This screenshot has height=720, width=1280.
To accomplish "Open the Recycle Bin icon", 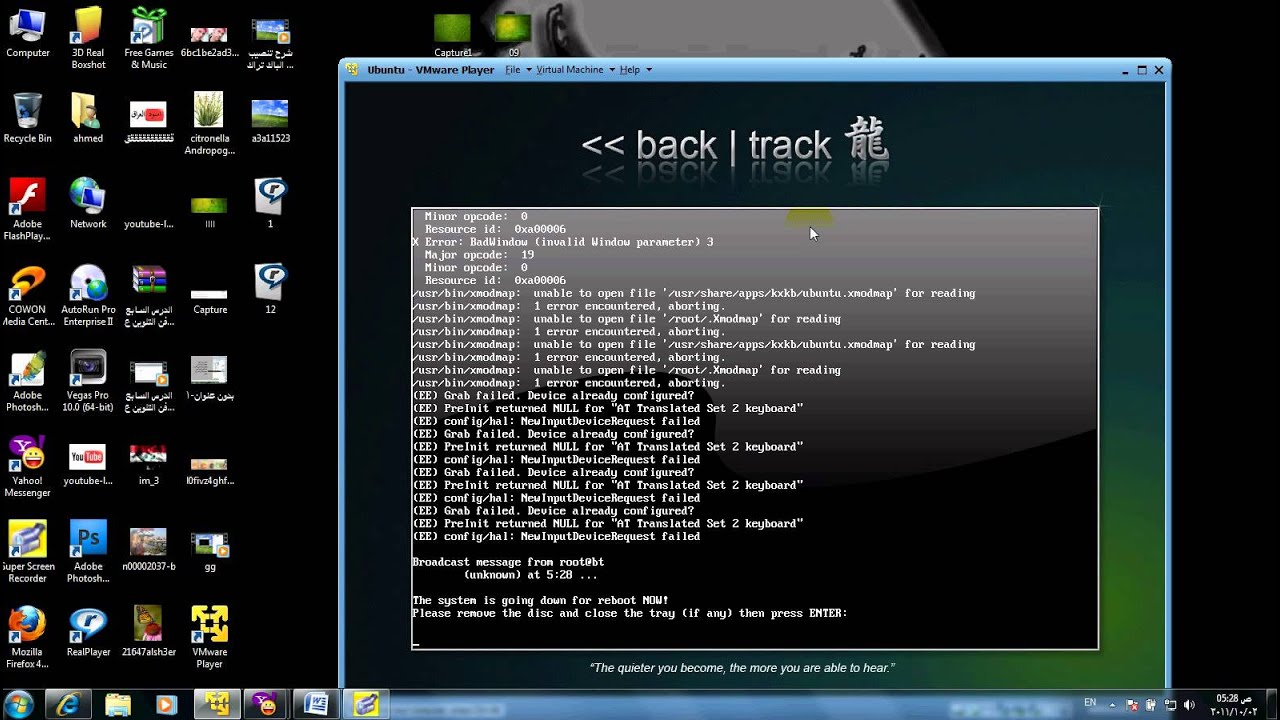I will (28, 118).
